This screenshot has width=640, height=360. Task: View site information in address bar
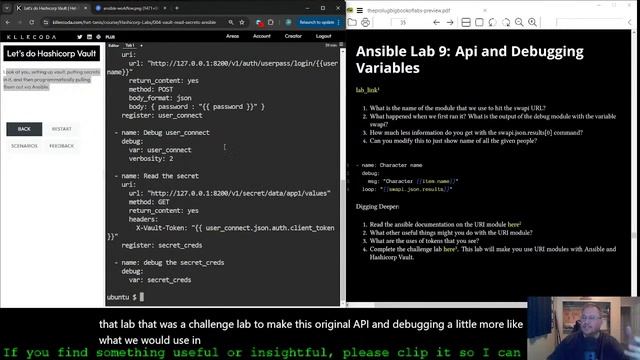pyautogui.click(x=46, y=22)
